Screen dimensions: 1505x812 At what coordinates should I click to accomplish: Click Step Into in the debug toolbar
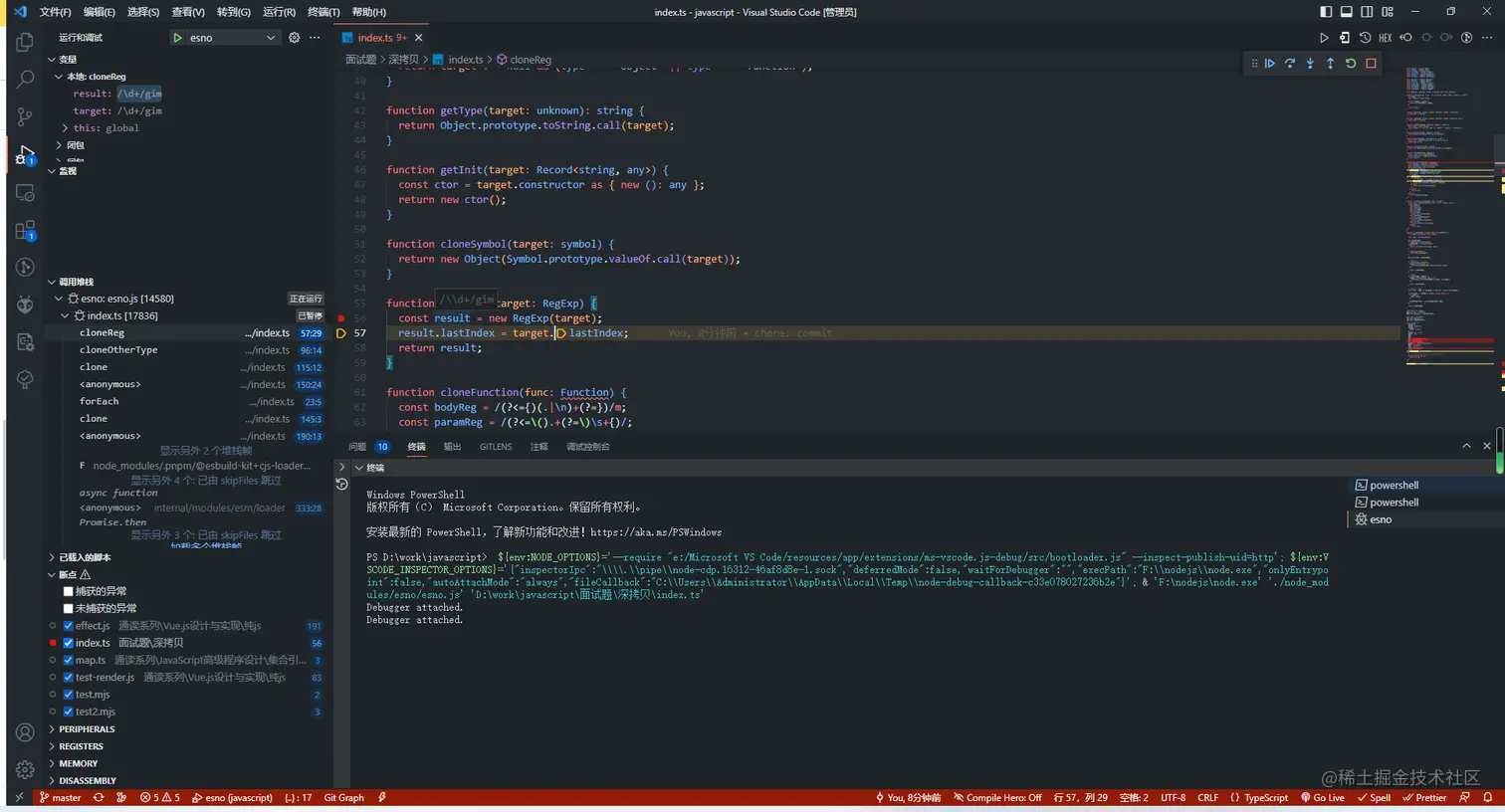click(1310, 63)
